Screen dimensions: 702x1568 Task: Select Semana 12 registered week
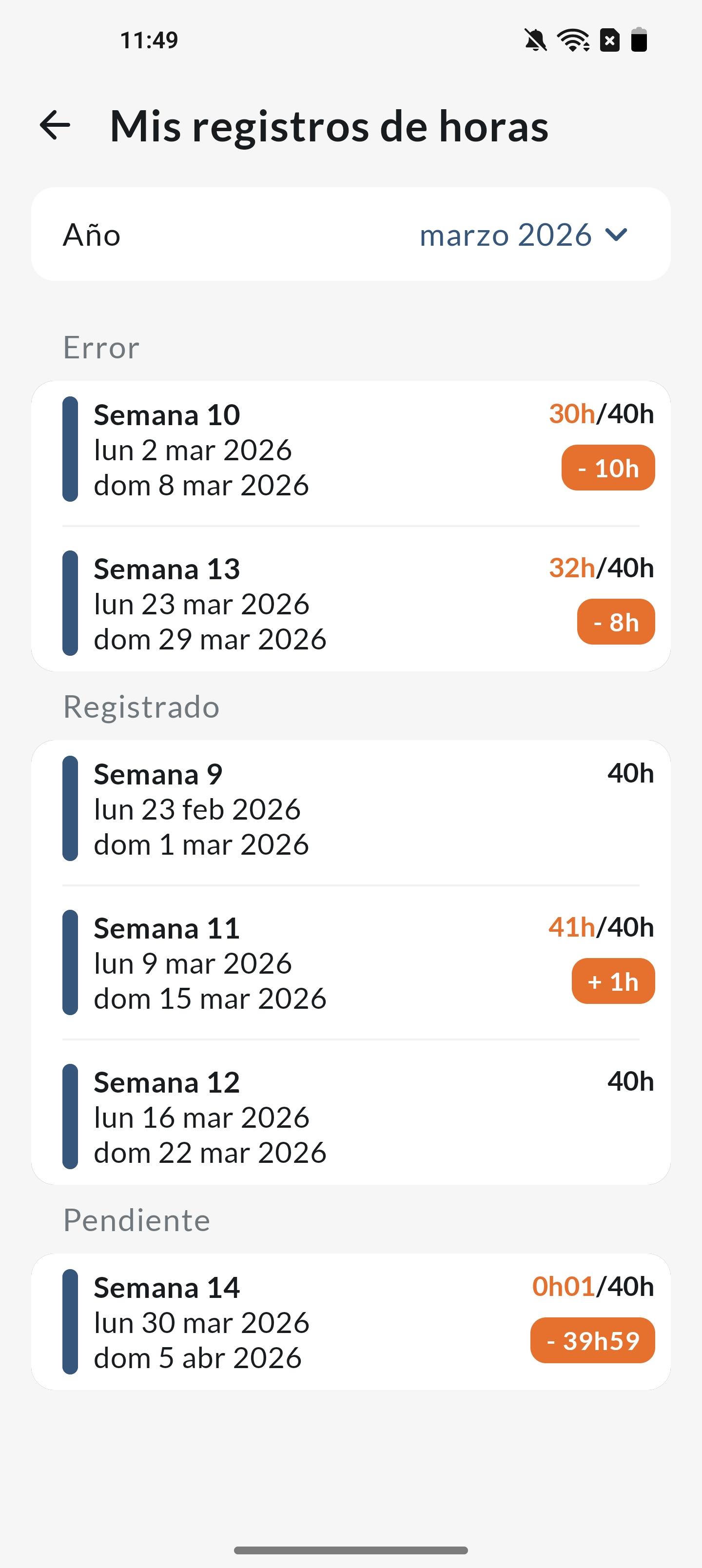point(210,1117)
